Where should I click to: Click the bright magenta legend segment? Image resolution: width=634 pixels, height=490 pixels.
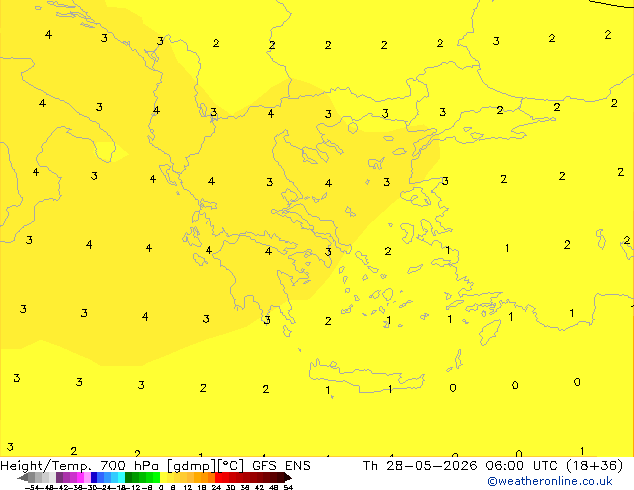80,477
